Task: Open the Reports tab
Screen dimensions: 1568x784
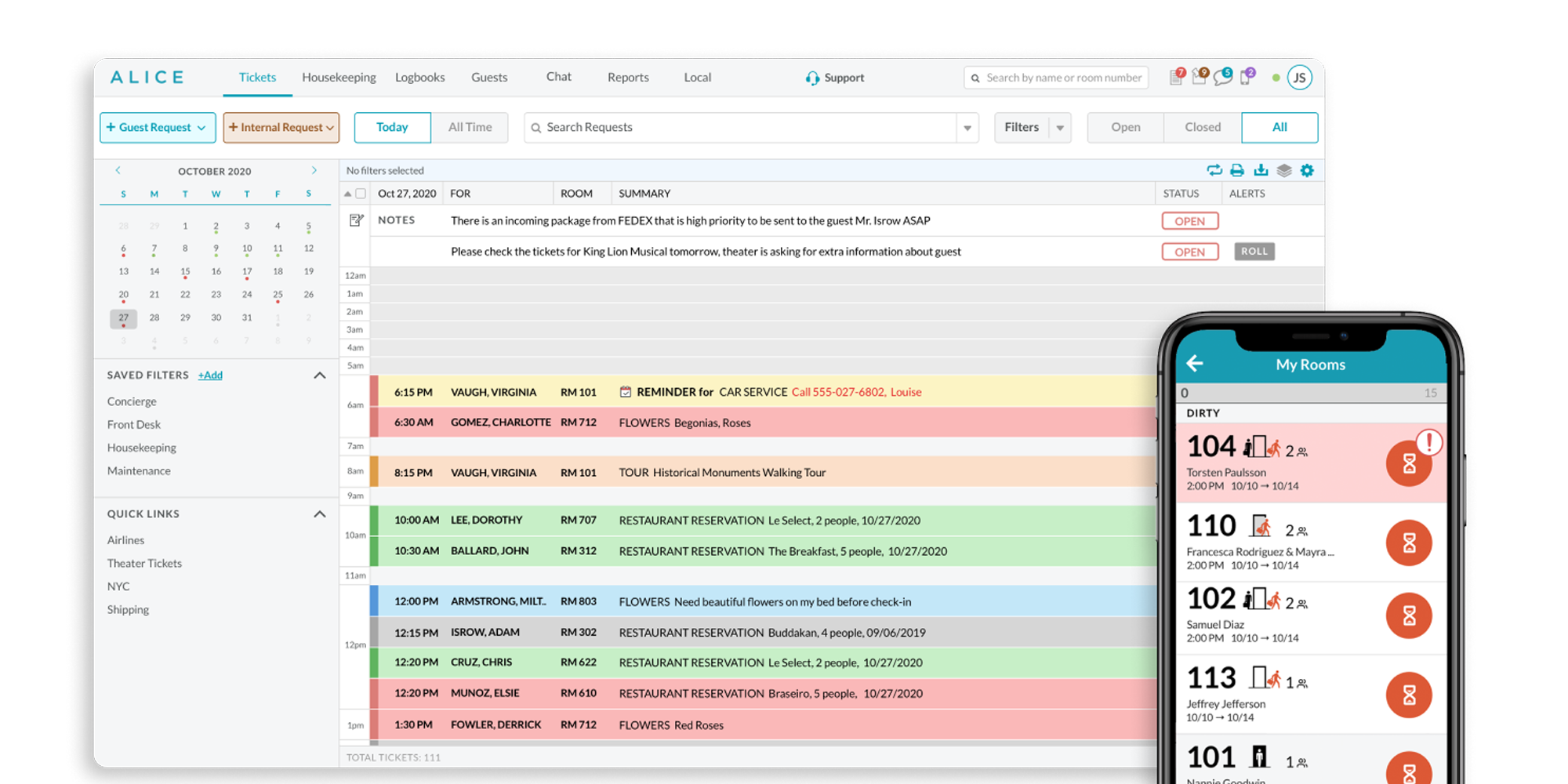Action: [628, 78]
